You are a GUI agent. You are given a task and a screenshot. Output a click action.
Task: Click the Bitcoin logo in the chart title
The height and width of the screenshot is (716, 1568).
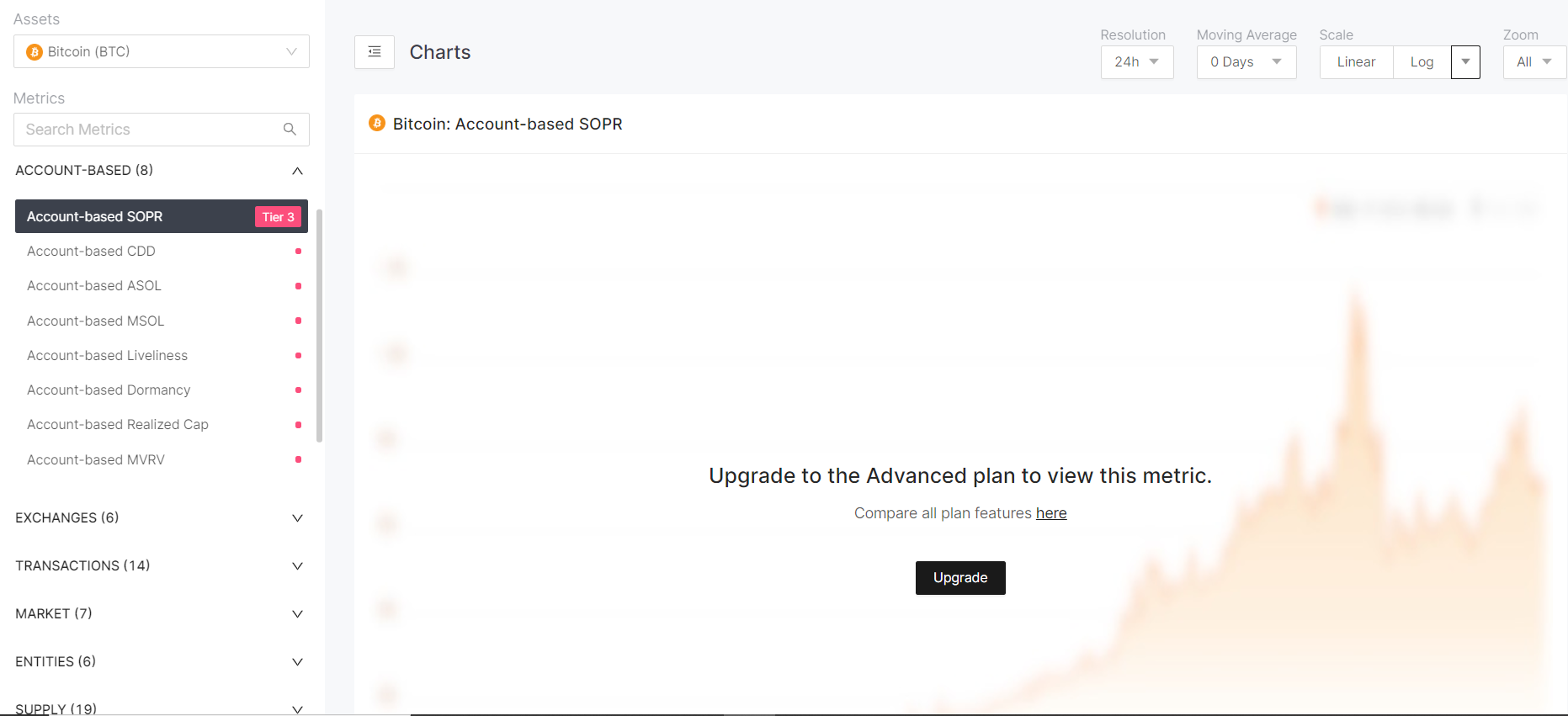pos(377,124)
